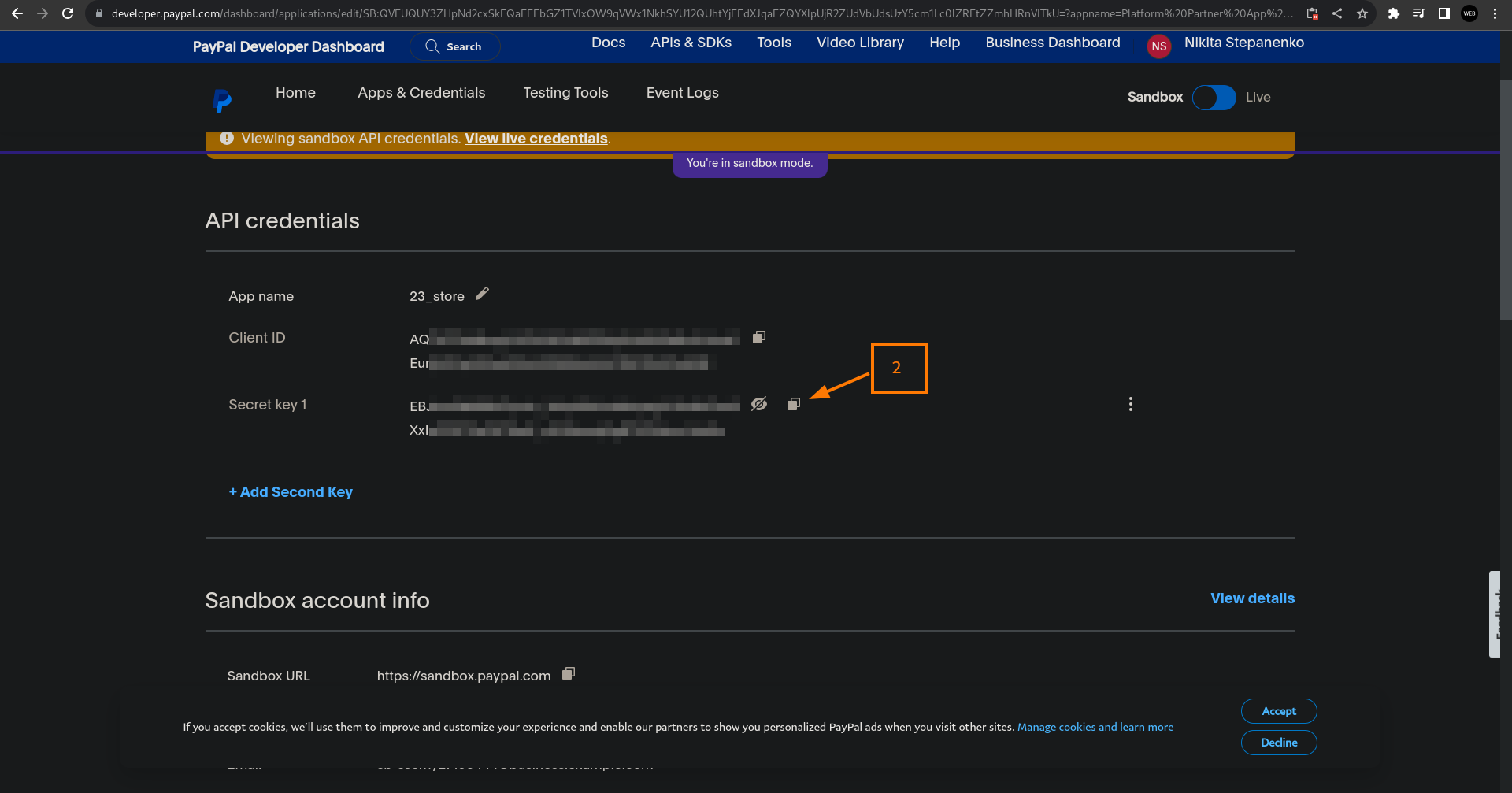The image size is (1512, 793).
Task: Open the media control playlist icon
Action: (x=1419, y=13)
